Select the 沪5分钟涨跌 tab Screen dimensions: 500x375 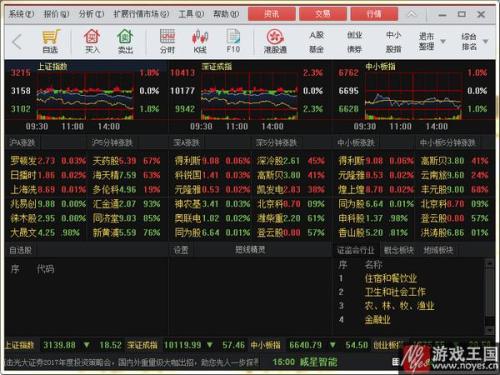(112, 143)
